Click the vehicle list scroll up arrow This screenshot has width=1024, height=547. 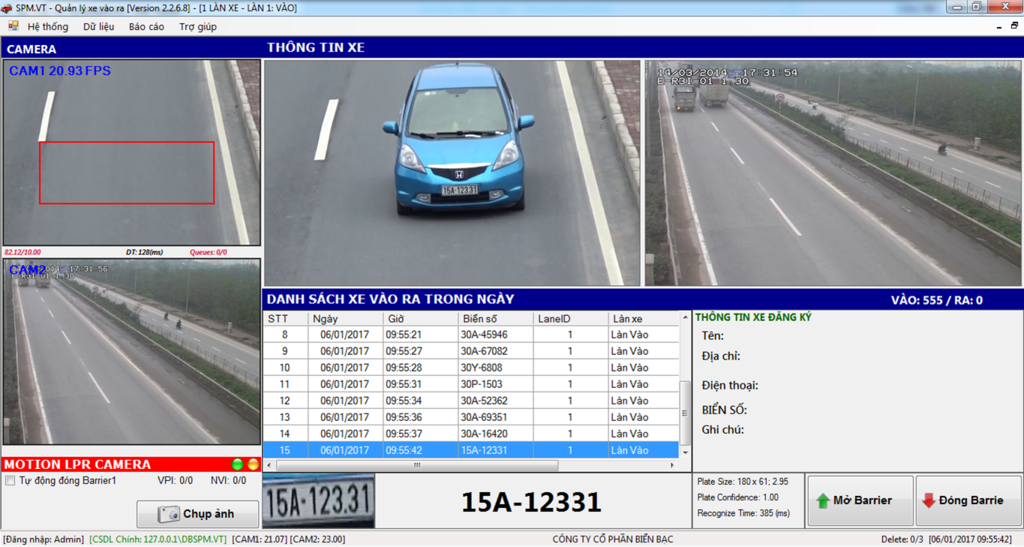click(x=685, y=318)
